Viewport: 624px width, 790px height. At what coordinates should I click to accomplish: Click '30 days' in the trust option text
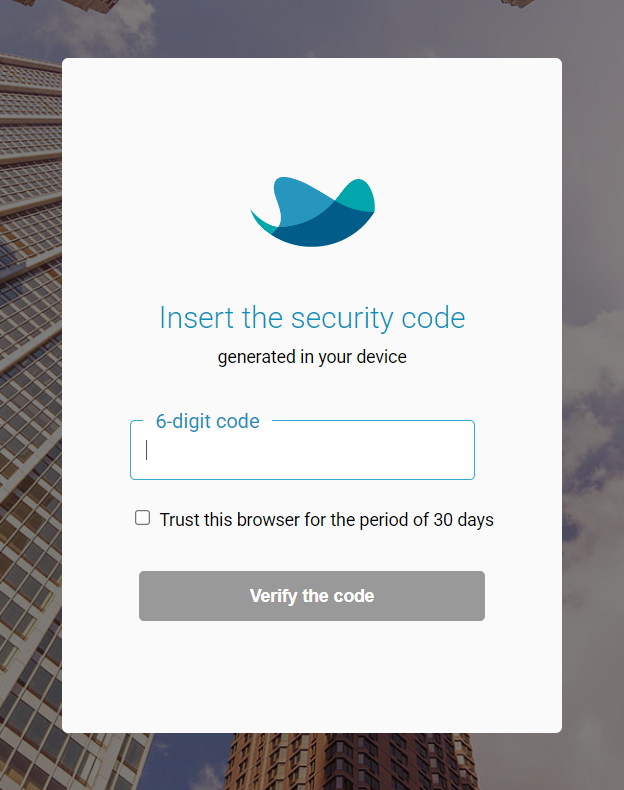[x=463, y=519]
